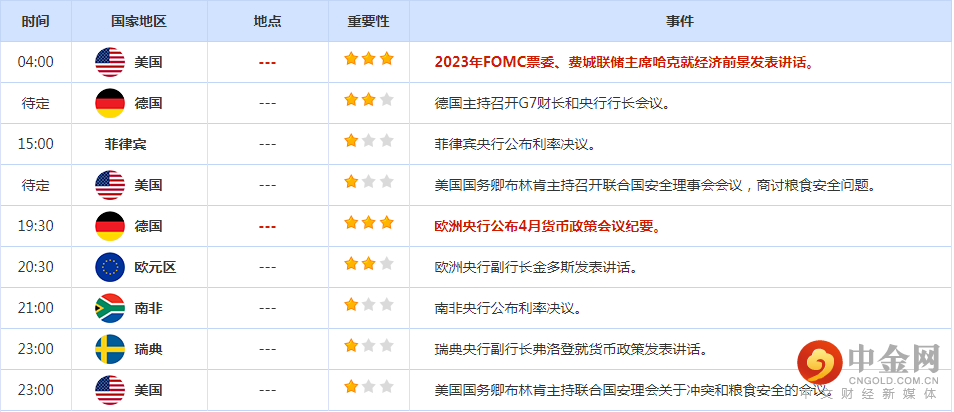Viewport: 954px width, 412px height.
Task: Click the US flag in the last 23:00 row
Action: point(110,390)
